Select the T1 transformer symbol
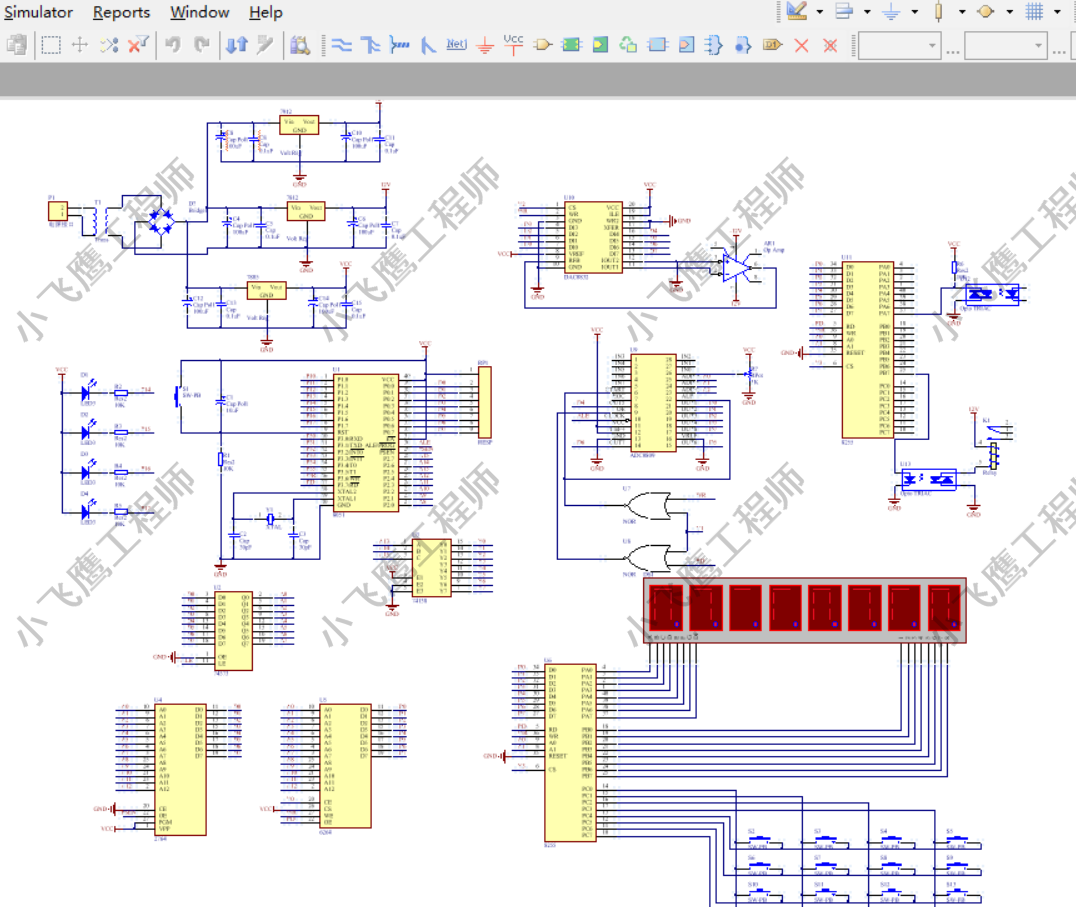 pos(100,220)
